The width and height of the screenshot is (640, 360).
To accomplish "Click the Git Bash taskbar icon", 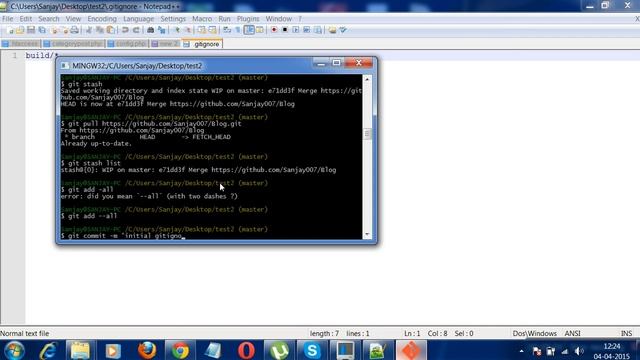I will [x=411, y=350].
